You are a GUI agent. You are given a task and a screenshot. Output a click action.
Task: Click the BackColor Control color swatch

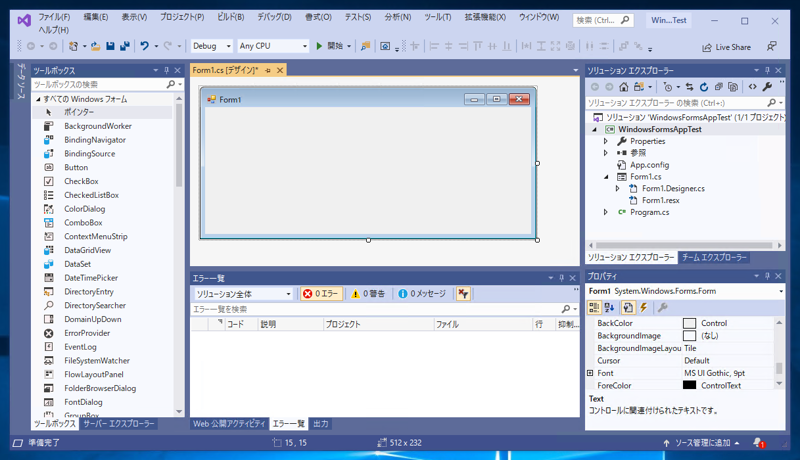[x=689, y=323]
